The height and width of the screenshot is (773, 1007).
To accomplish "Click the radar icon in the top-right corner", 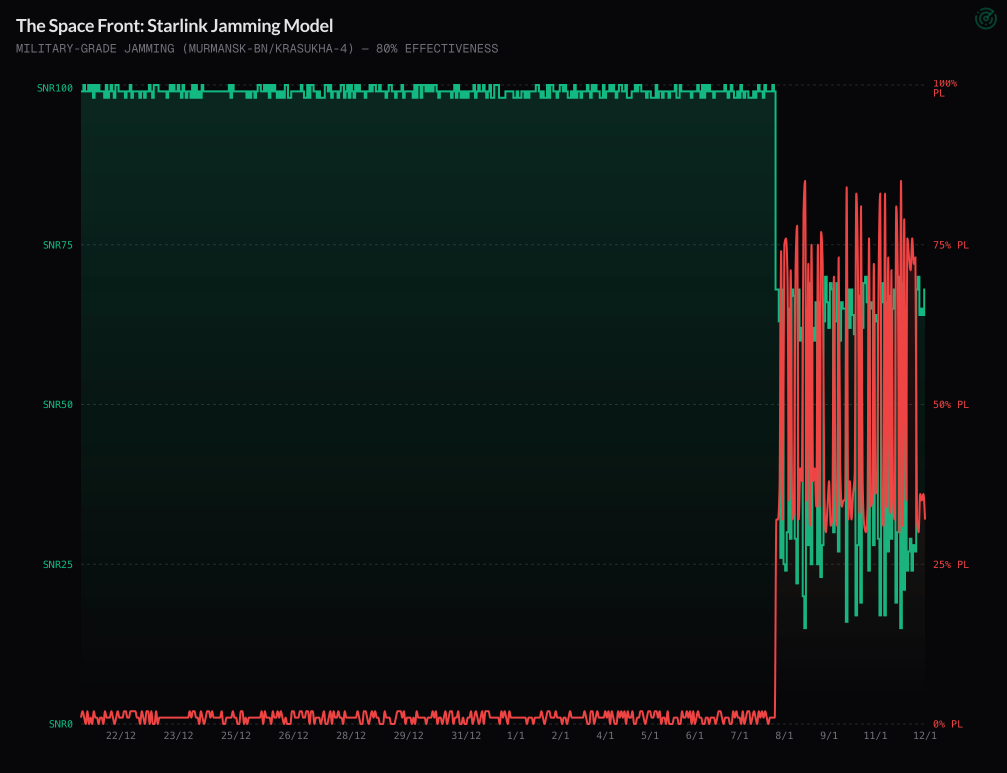I will 985,19.
